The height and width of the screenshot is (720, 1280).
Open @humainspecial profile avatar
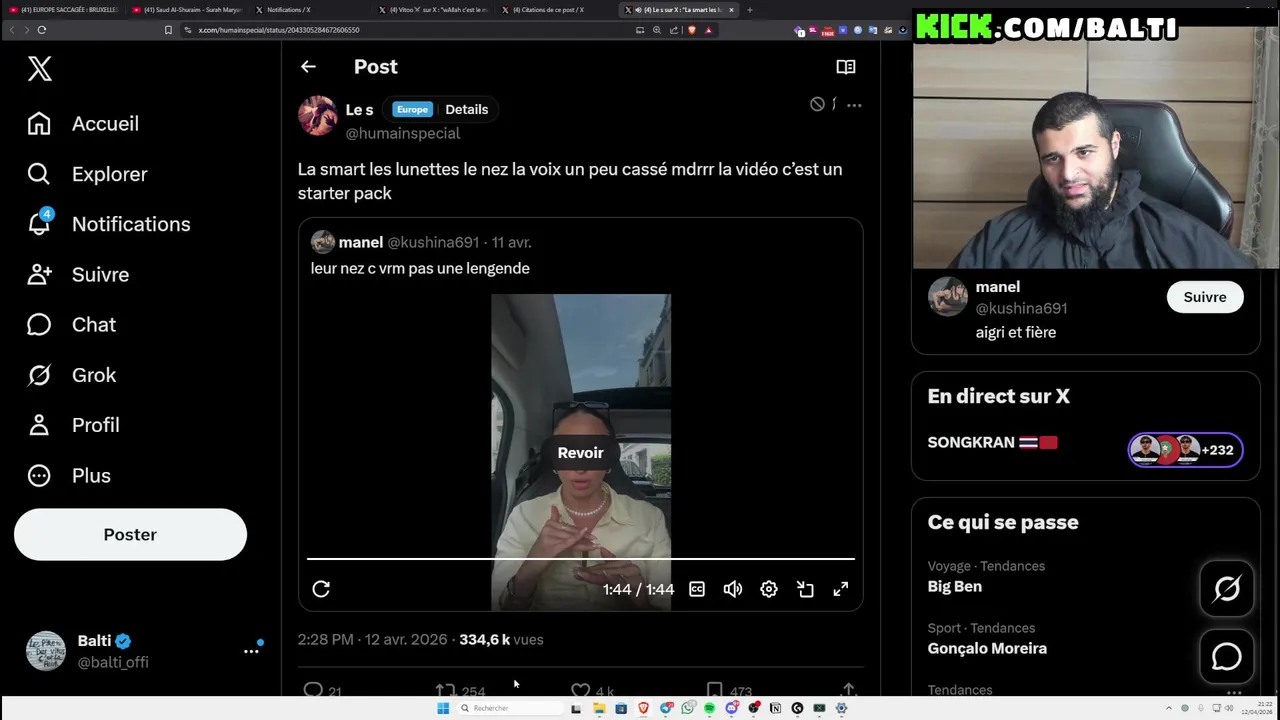[317, 116]
